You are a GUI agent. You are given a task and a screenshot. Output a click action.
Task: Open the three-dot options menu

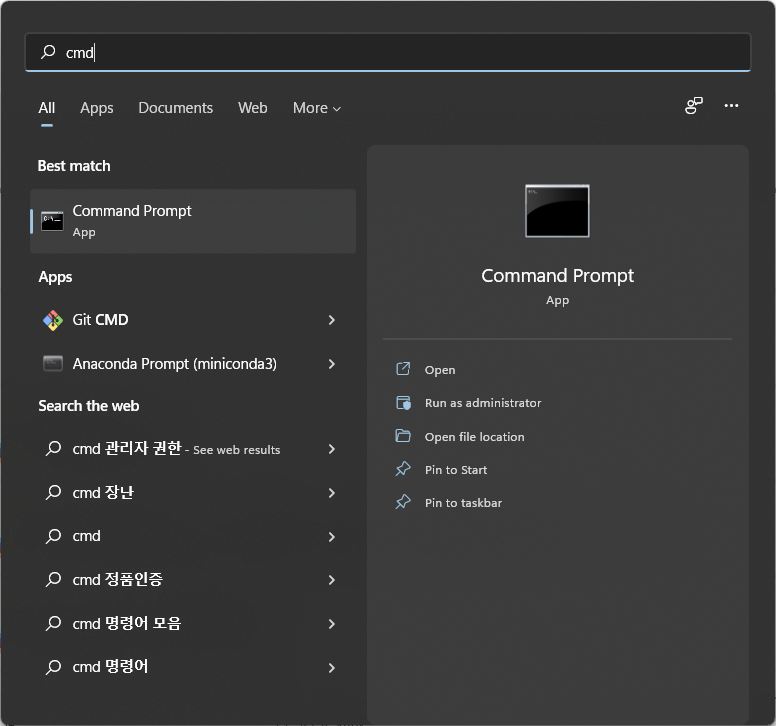pos(731,105)
